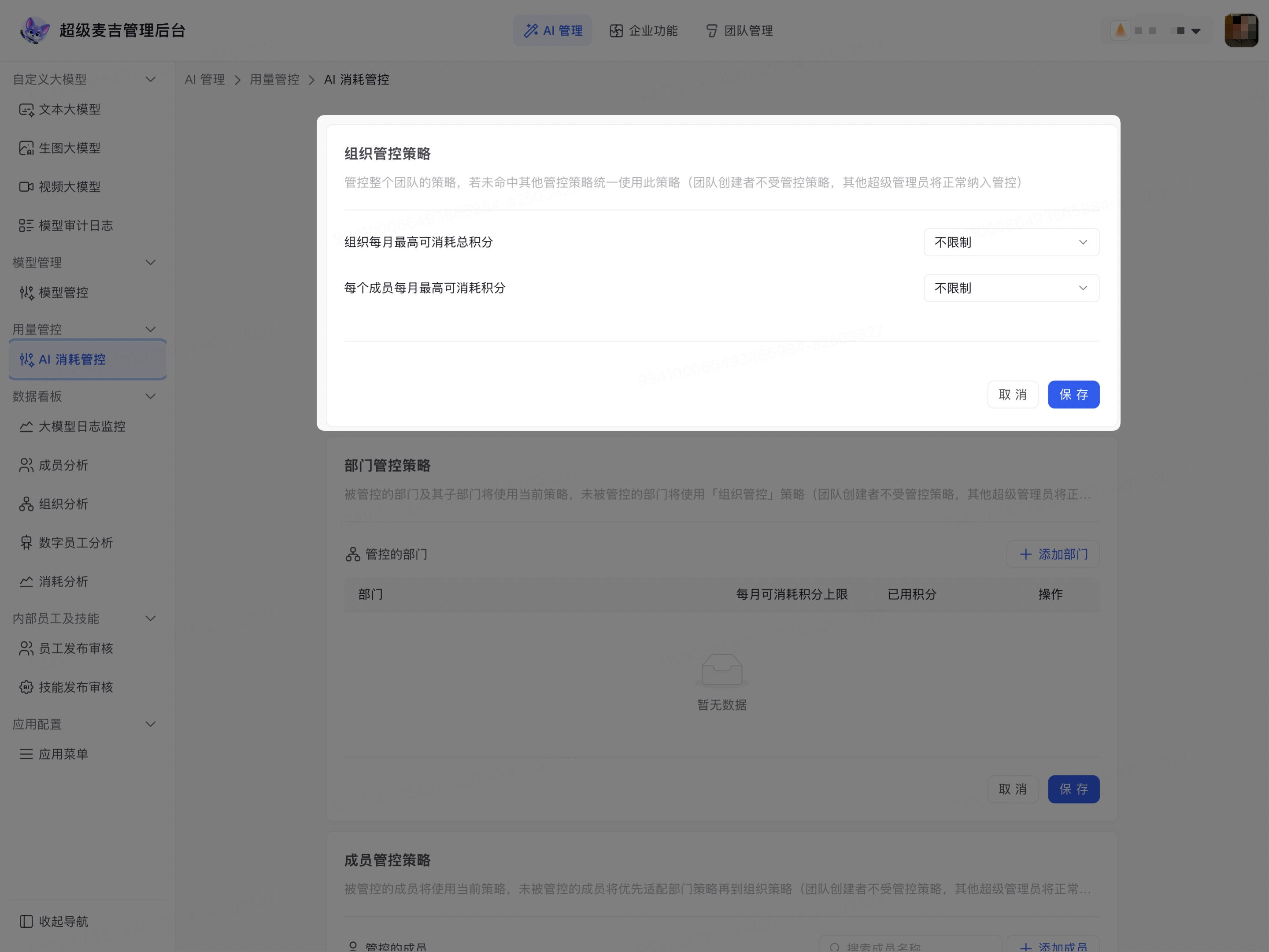Viewport: 1269px width, 952px height.
Task: Click the user avatar thumbnail
Action: 1241,30
